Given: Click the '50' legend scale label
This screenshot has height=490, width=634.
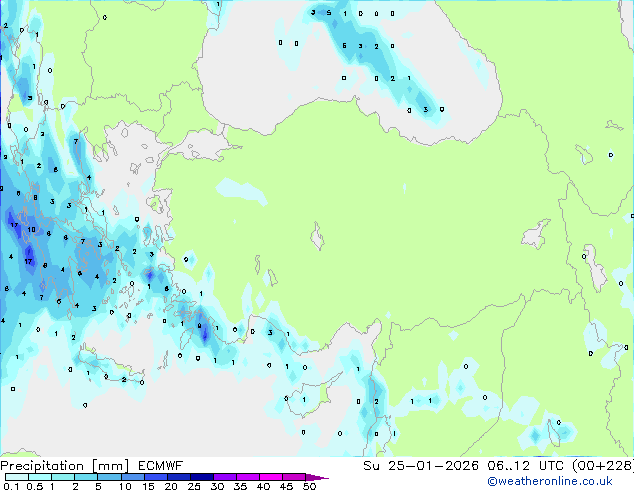Looking at the screenshot, I should [x=309, y=486].
